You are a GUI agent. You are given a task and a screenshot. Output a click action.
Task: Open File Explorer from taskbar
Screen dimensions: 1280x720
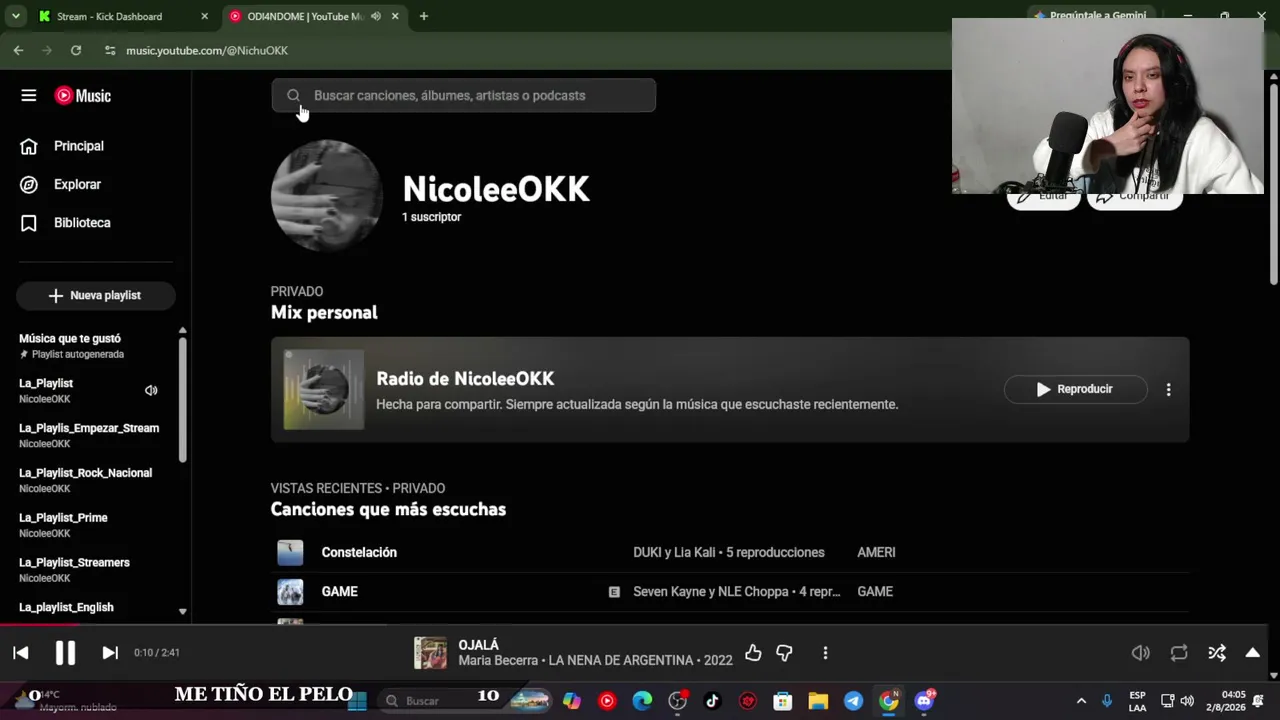click(x=818, y=701)
